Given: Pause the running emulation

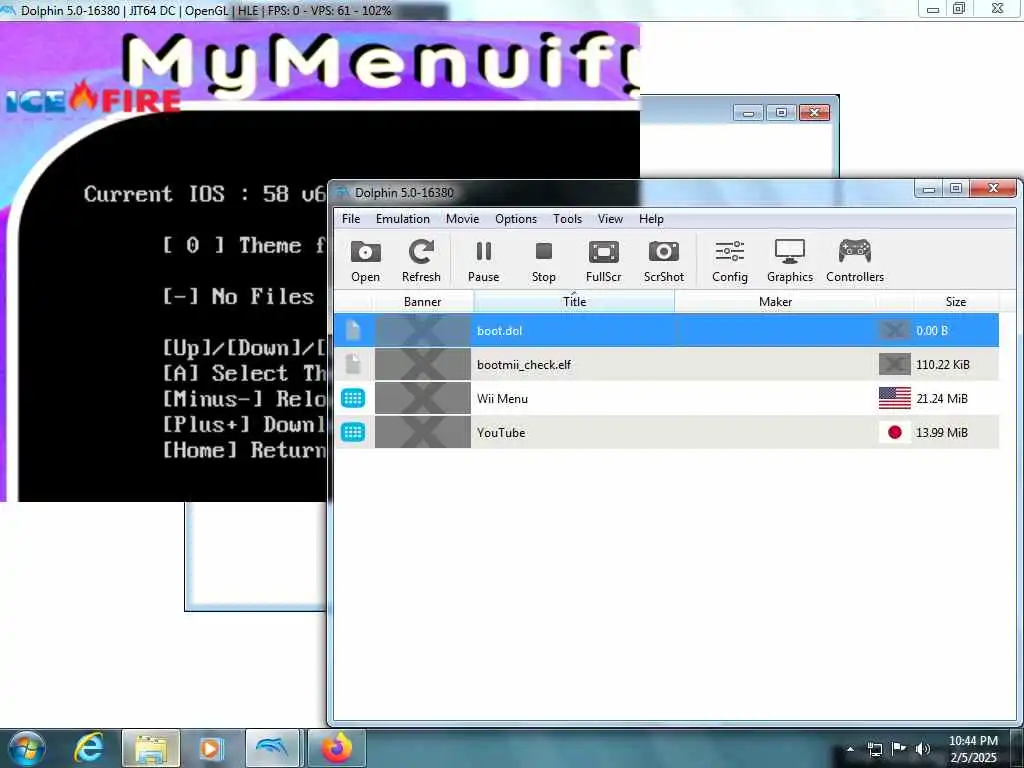Looking at the screenshot, I should (x=483, y=261).
